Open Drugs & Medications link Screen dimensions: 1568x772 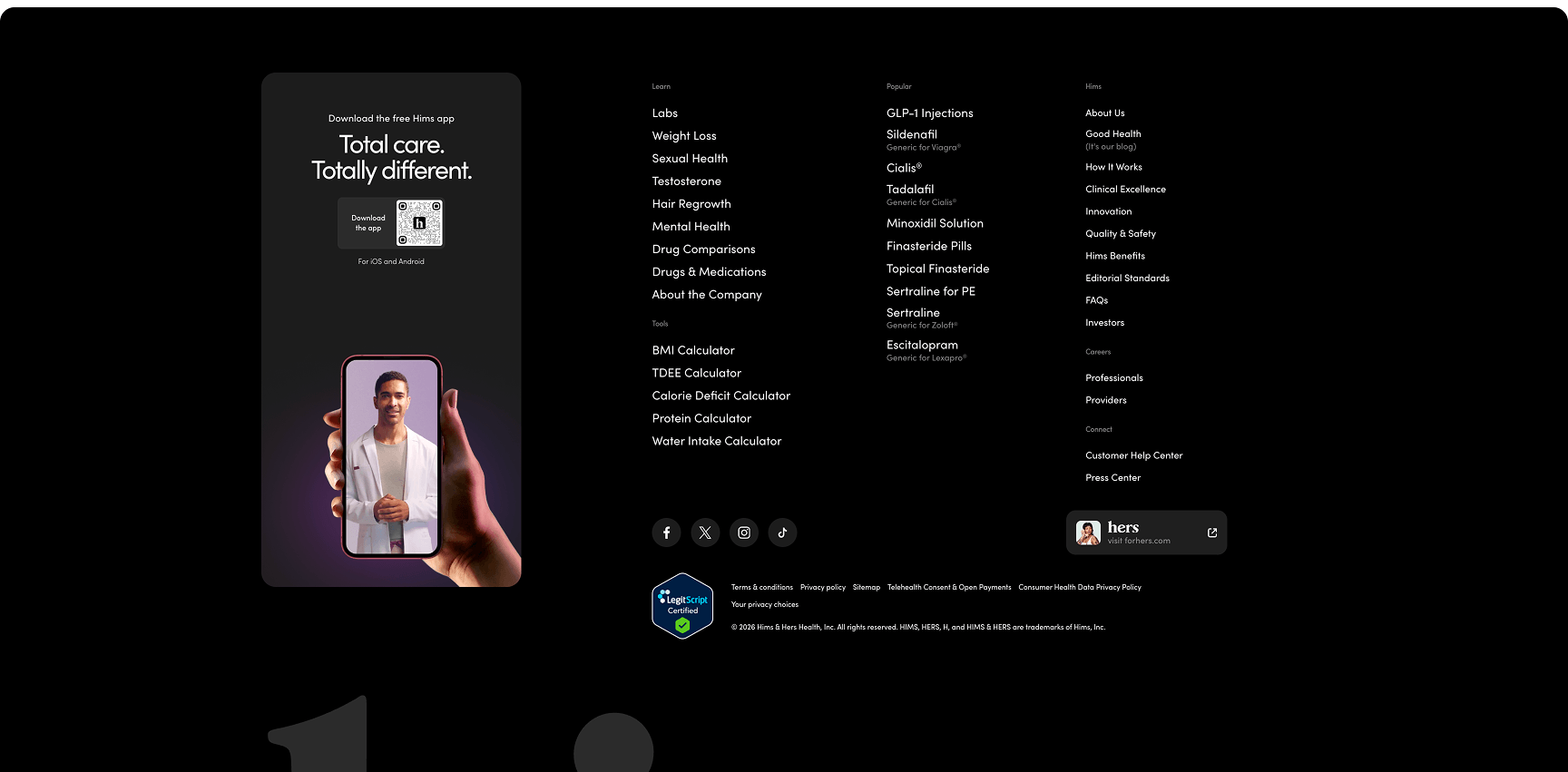click(709, 272)
